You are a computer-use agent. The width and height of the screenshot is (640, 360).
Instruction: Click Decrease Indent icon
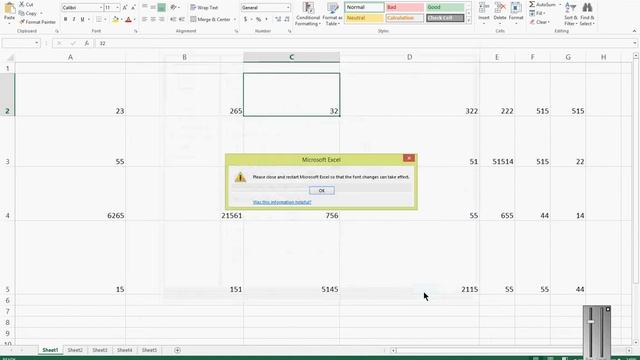173,19
